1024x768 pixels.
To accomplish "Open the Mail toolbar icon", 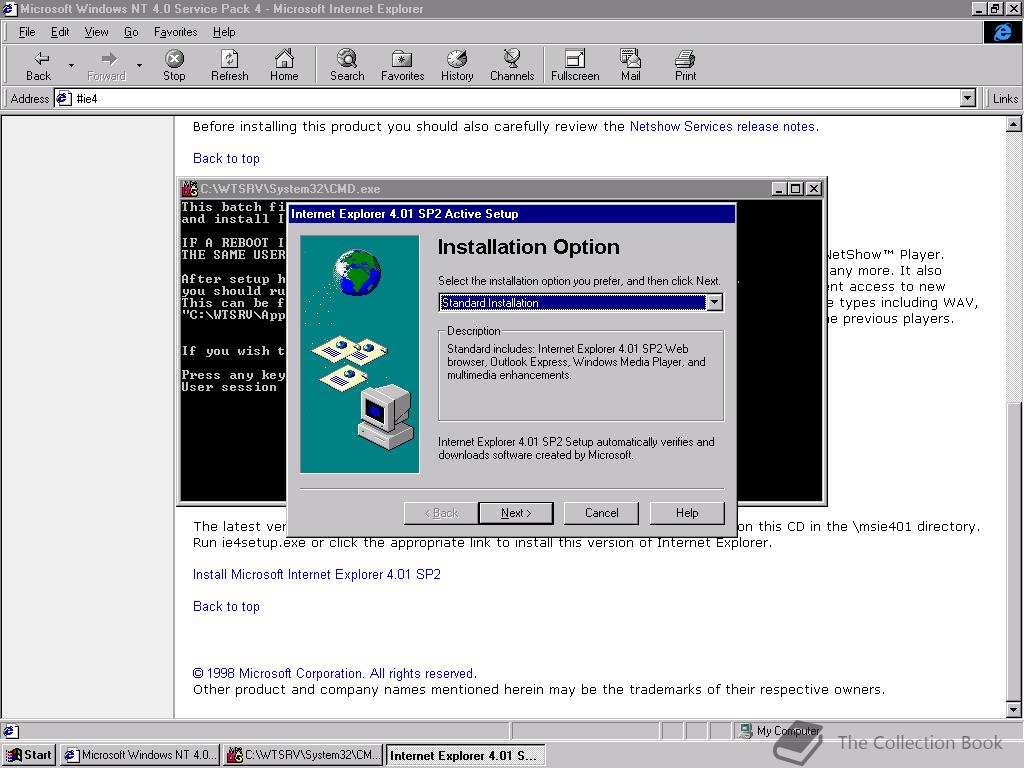I will point(630,65).
